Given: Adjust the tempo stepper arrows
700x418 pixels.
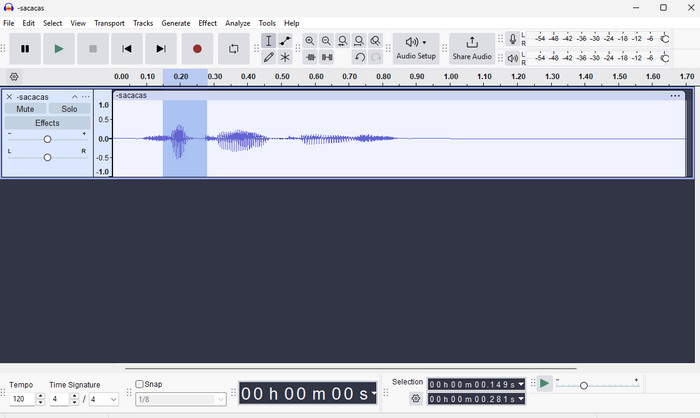Looking at the screenshot, I should click(40, 399).
